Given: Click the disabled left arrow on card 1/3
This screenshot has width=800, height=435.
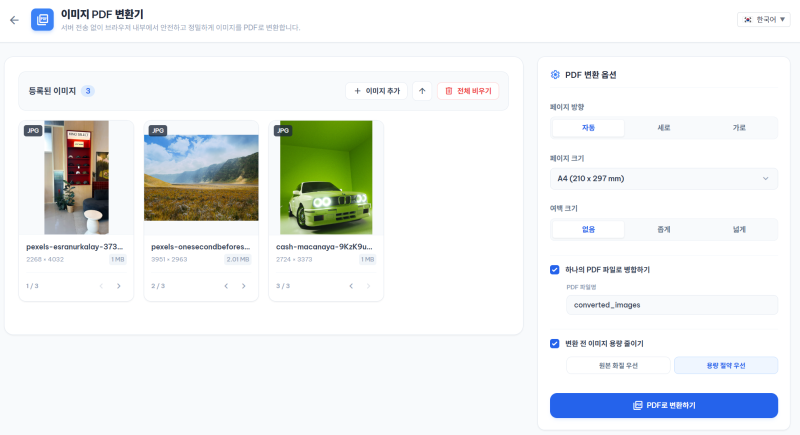Looking at the screenshot, I should point(101,286).
